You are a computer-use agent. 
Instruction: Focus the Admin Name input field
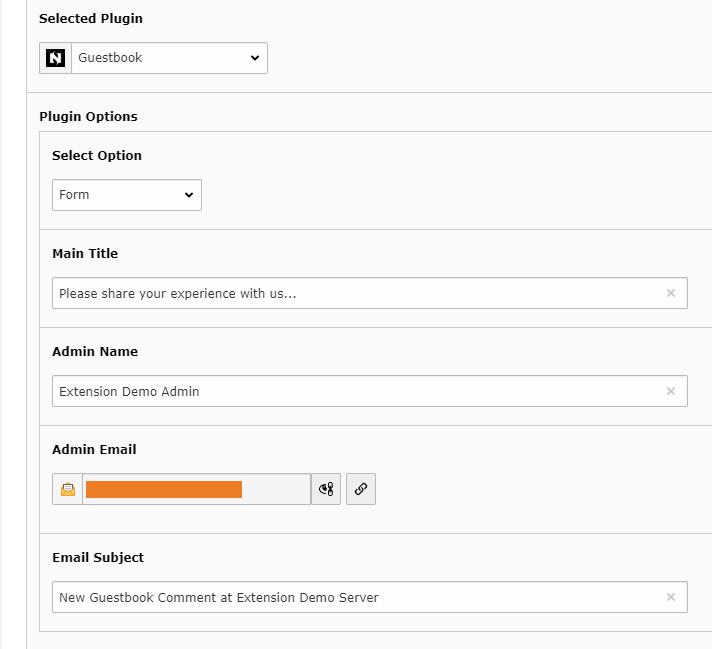[355, 391]
